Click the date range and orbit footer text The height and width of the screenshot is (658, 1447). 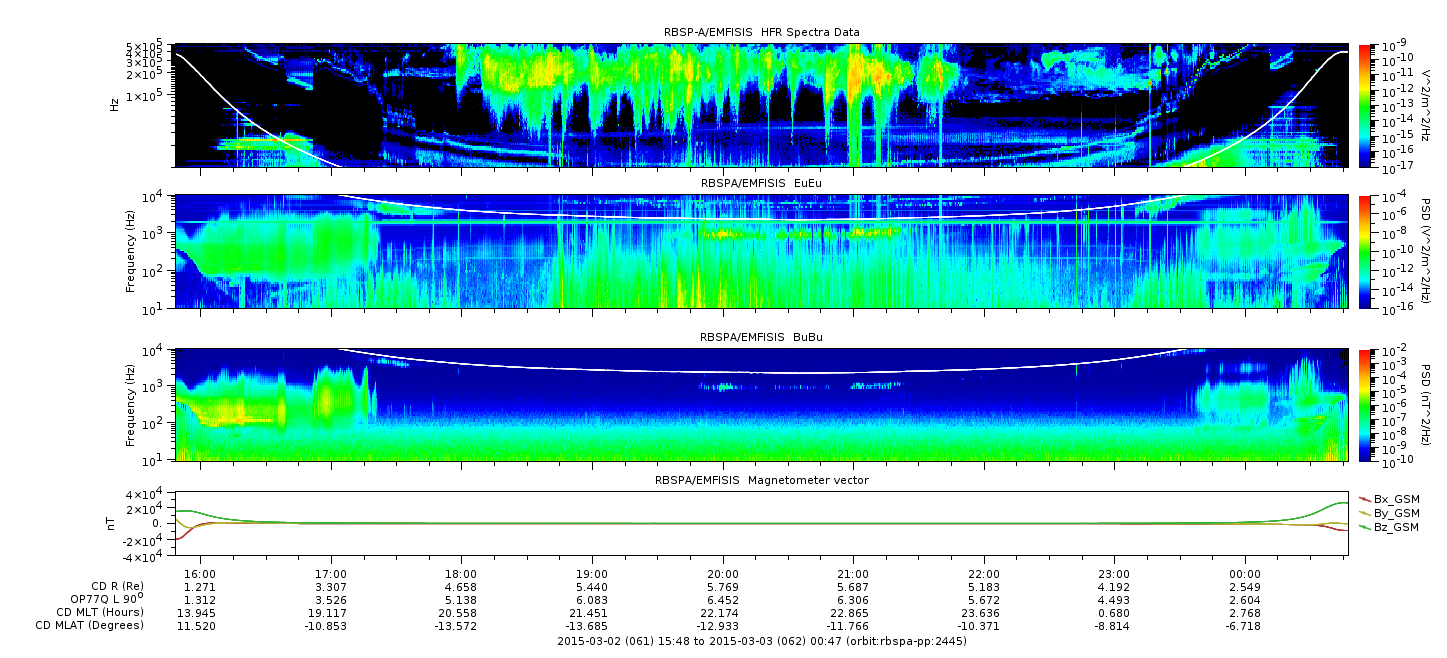(x=761, y=641)
